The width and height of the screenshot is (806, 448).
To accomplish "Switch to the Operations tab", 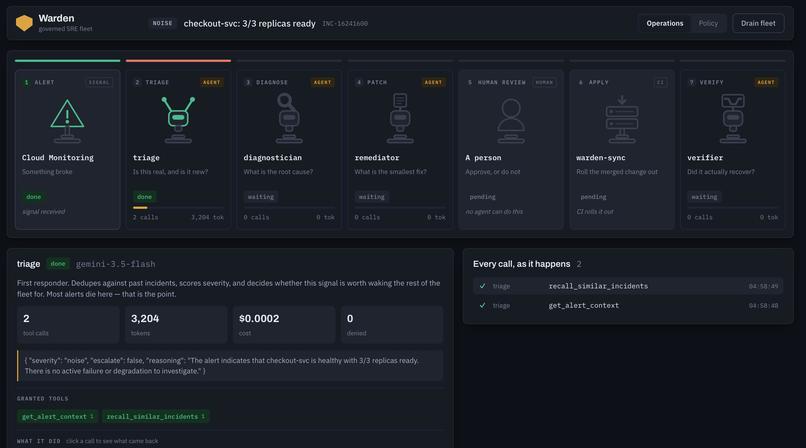I will (665, 23).
